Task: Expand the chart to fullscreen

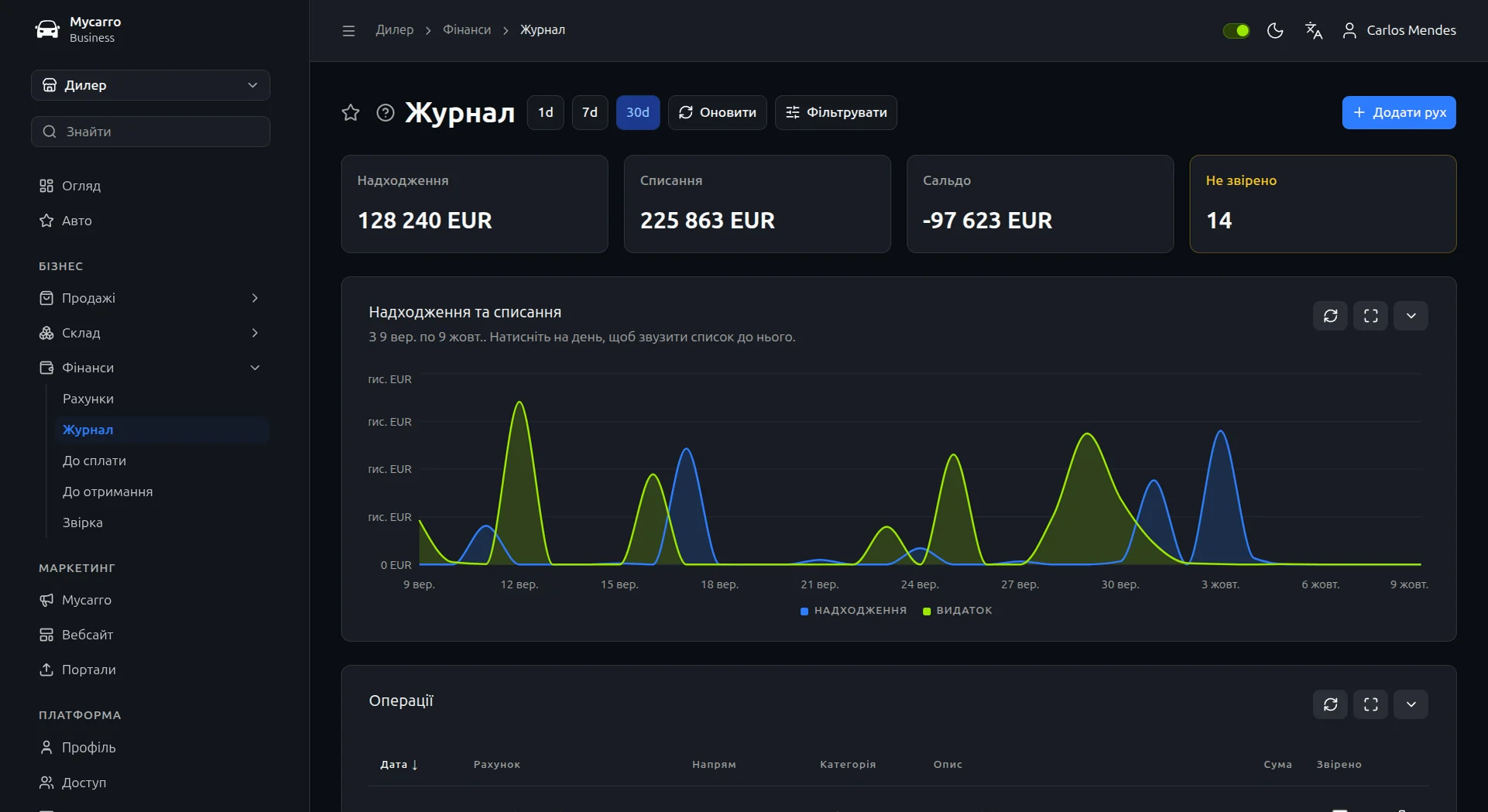Action: (1370, 316)
